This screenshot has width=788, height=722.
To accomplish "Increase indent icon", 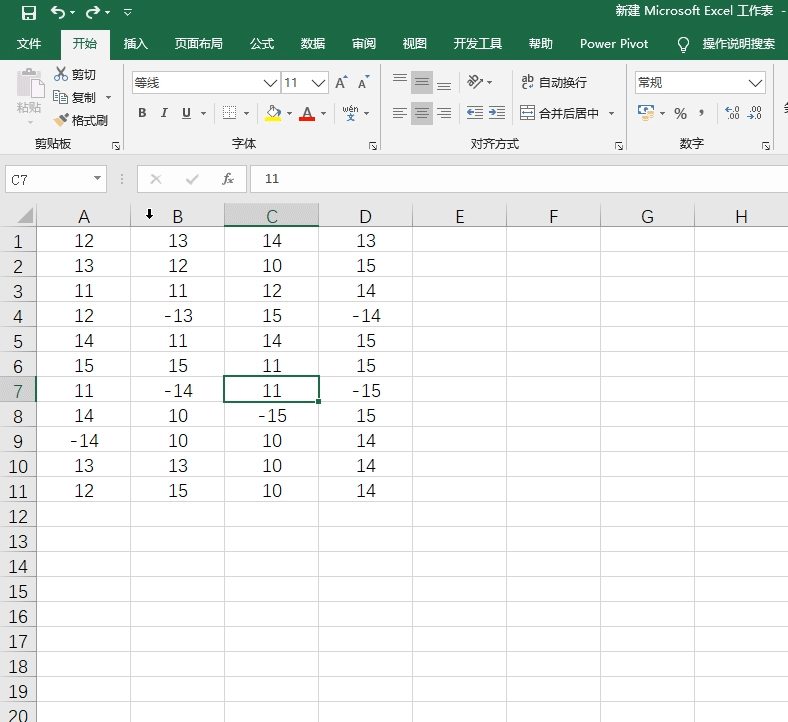I will [x=497, y=113].
